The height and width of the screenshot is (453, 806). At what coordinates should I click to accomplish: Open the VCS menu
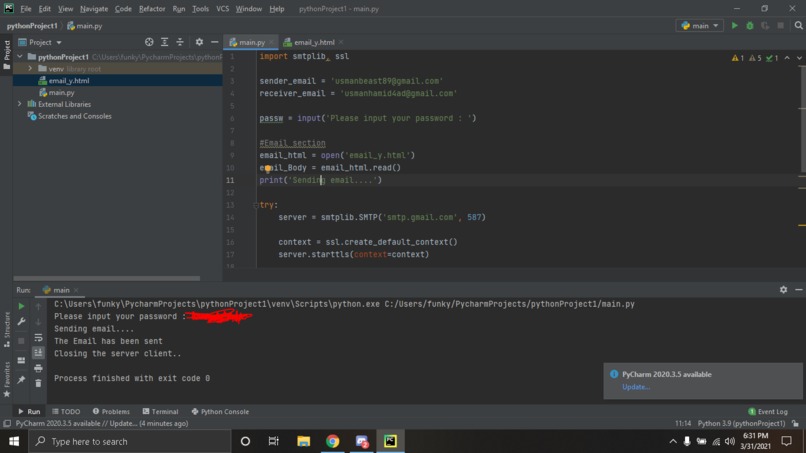(222, 9)
